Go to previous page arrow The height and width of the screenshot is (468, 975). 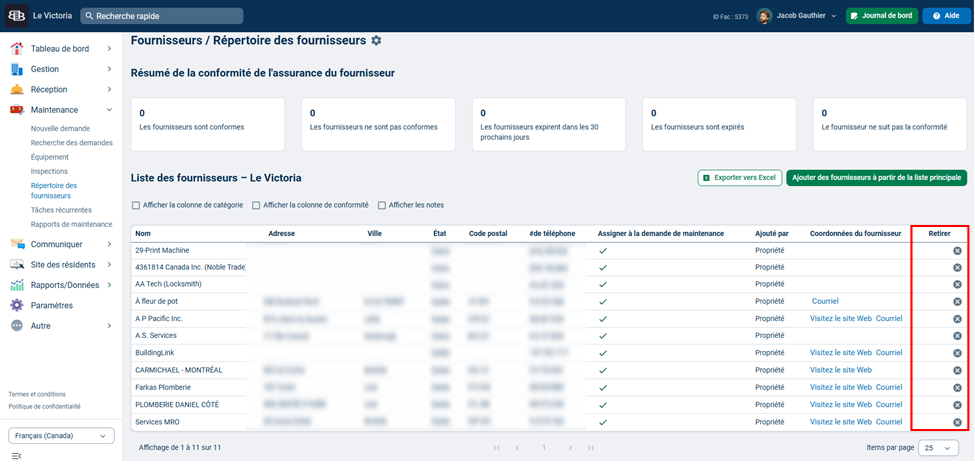coord(517,448)
